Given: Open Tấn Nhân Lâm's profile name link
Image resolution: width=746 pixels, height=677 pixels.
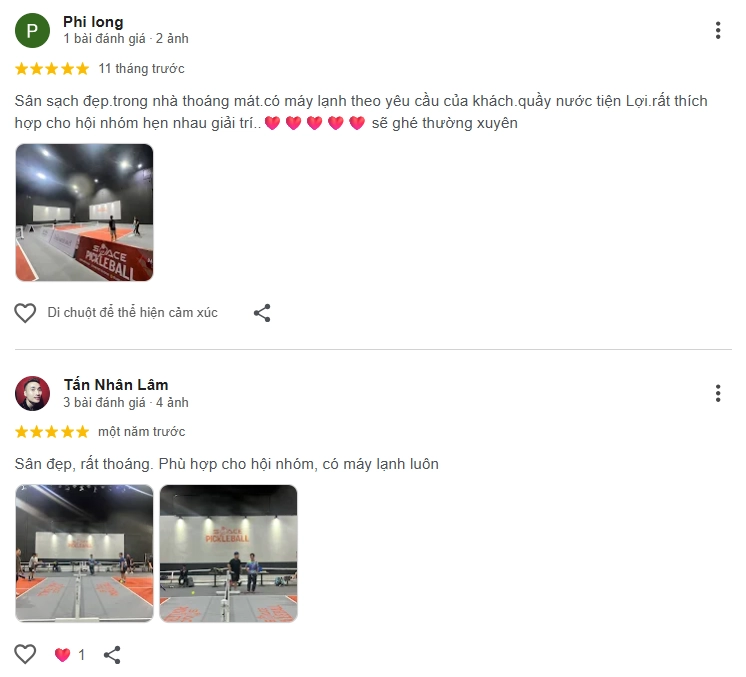Looking at the screenshot, I should click(x=116, y=384).
